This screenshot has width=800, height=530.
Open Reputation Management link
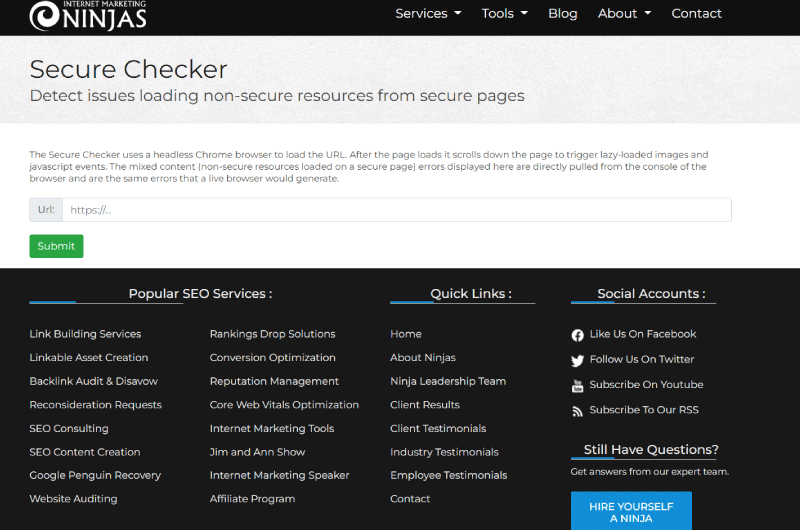(x=274, y=381)
